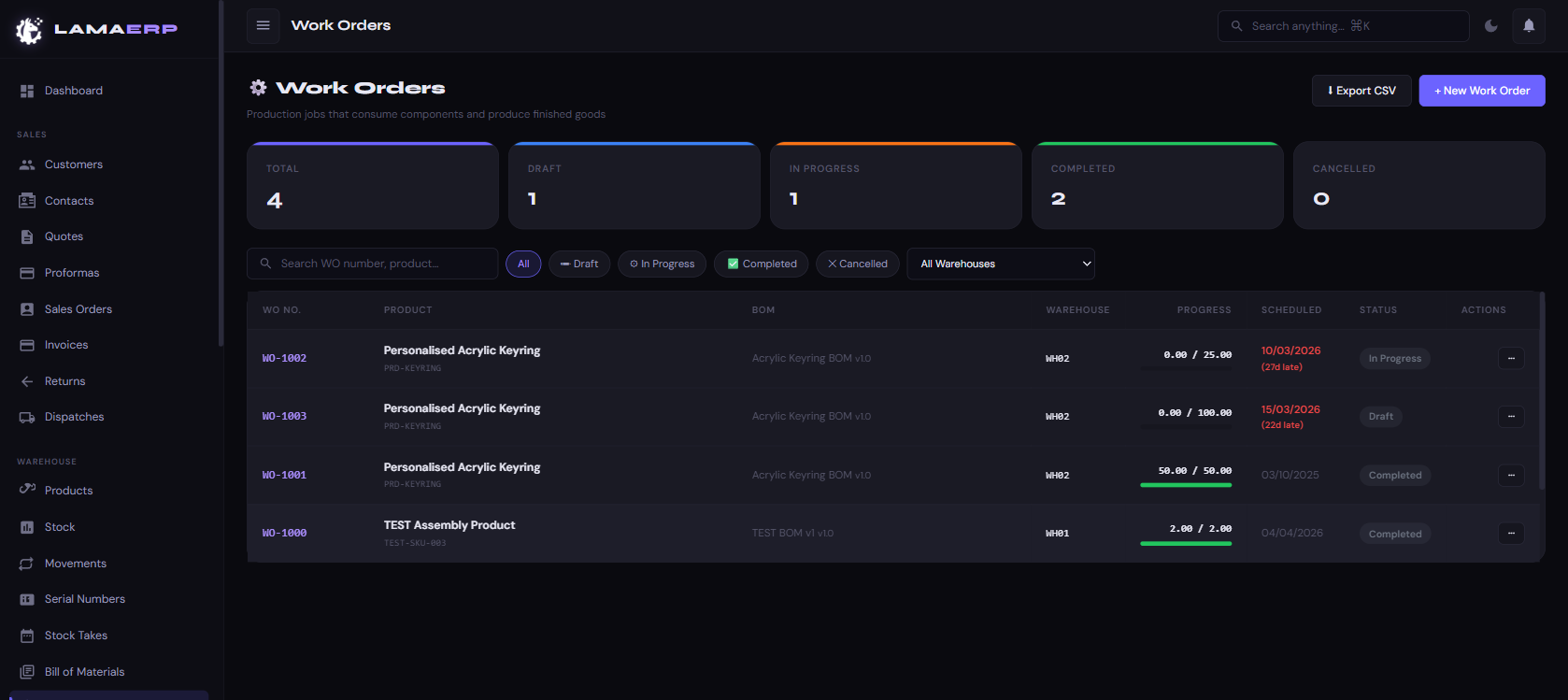1568x700 pixels.
Task: Filter work orders by Completed
Action: pyautogui.click(x=762, y=264)
